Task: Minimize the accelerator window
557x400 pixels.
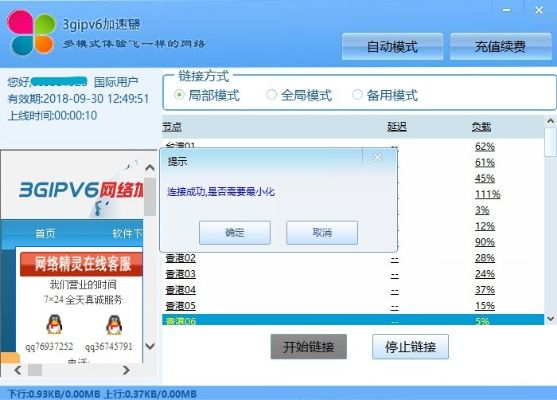Action: [x=507, y=10]
